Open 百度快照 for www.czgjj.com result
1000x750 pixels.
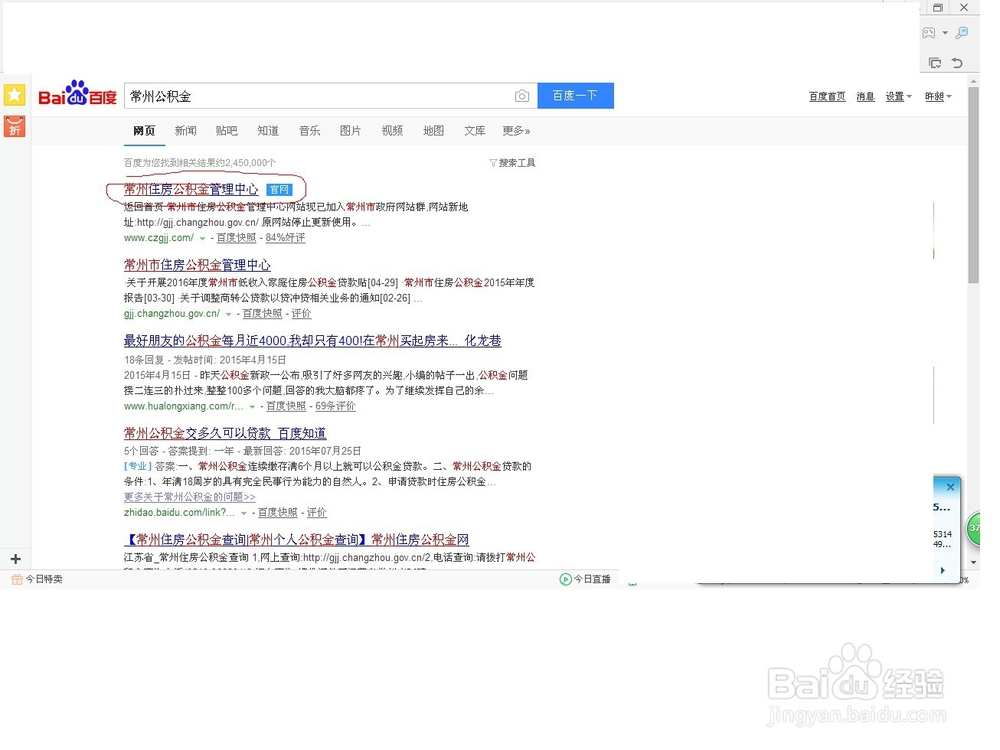tap(236, 238)
